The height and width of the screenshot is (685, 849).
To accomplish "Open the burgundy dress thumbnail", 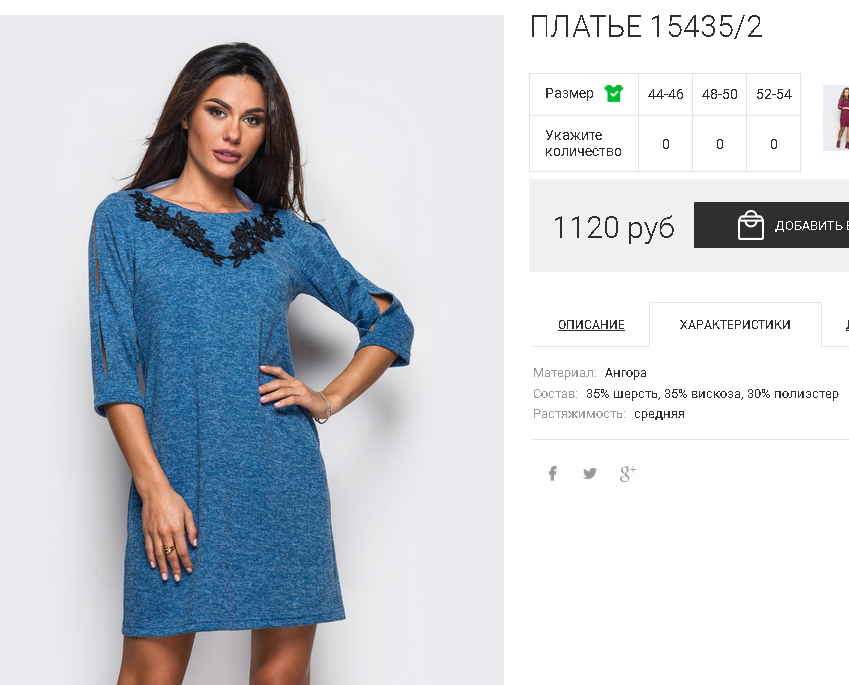I will coord(836,118).
